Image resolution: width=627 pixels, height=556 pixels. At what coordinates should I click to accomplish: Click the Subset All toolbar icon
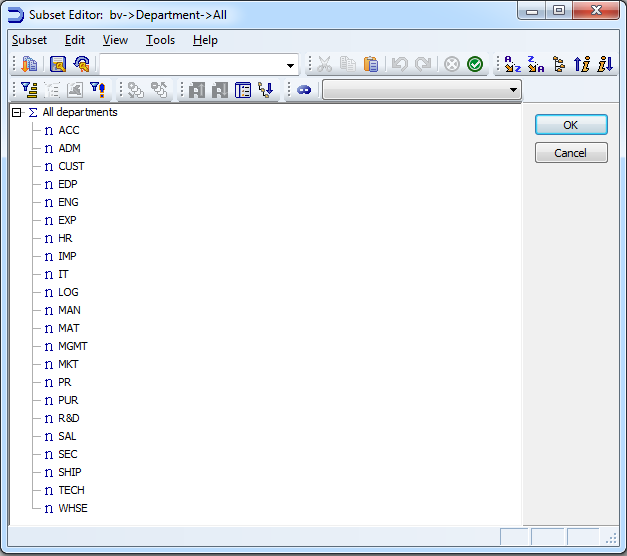[29, 64]
